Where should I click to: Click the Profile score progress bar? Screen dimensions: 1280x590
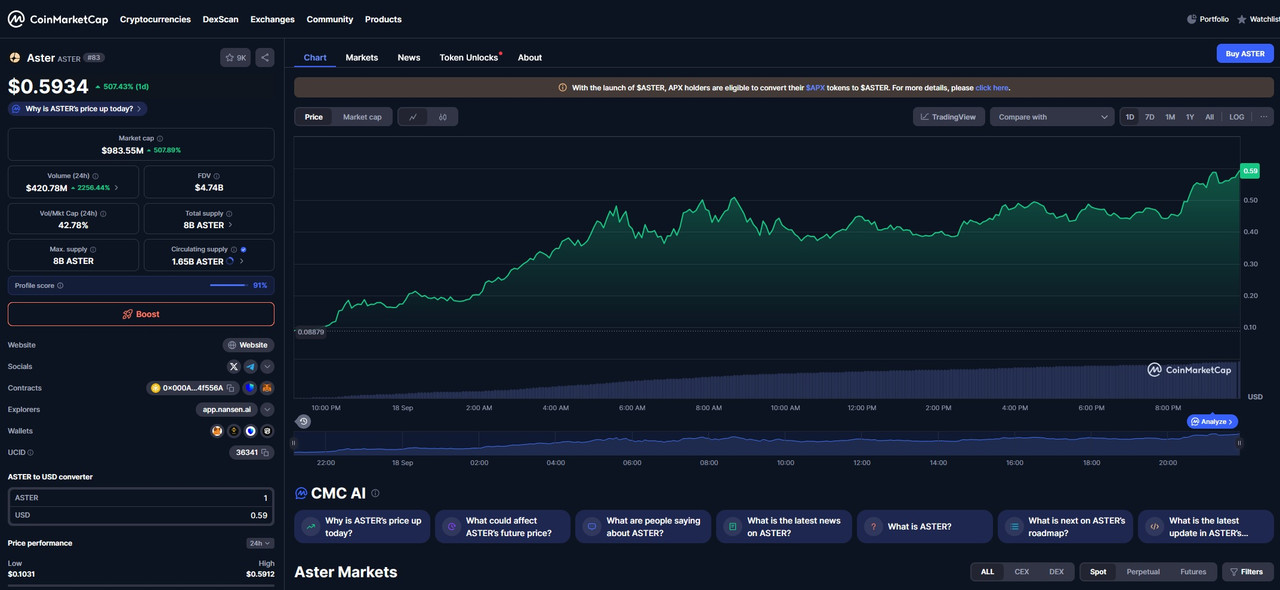[228, 286]
